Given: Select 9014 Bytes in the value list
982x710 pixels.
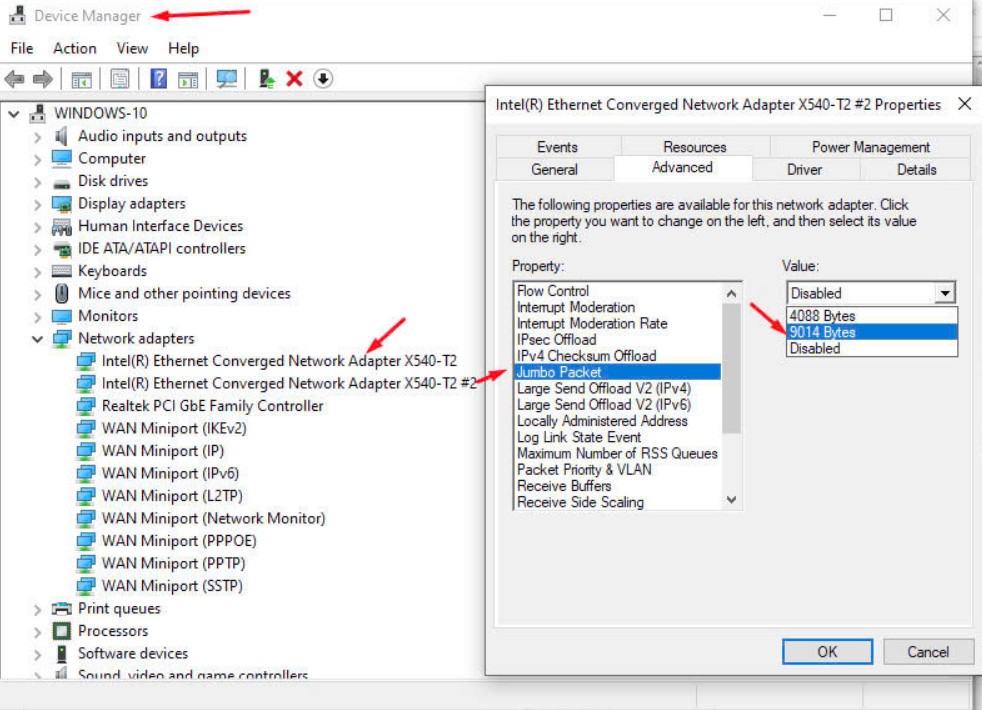Looking at the screenshot, I should [872, 332].
